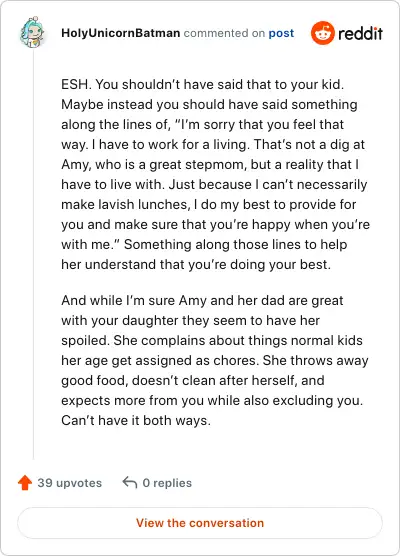Click the "0 replies" count

click(x=167, y=483)
